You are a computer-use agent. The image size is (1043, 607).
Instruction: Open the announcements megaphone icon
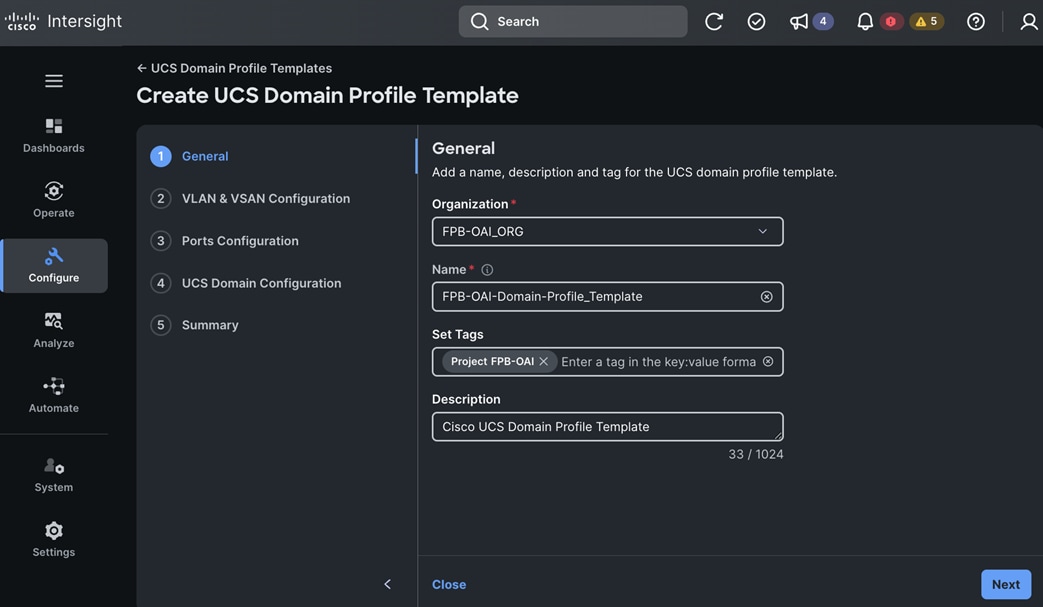[x=799, y=21]
